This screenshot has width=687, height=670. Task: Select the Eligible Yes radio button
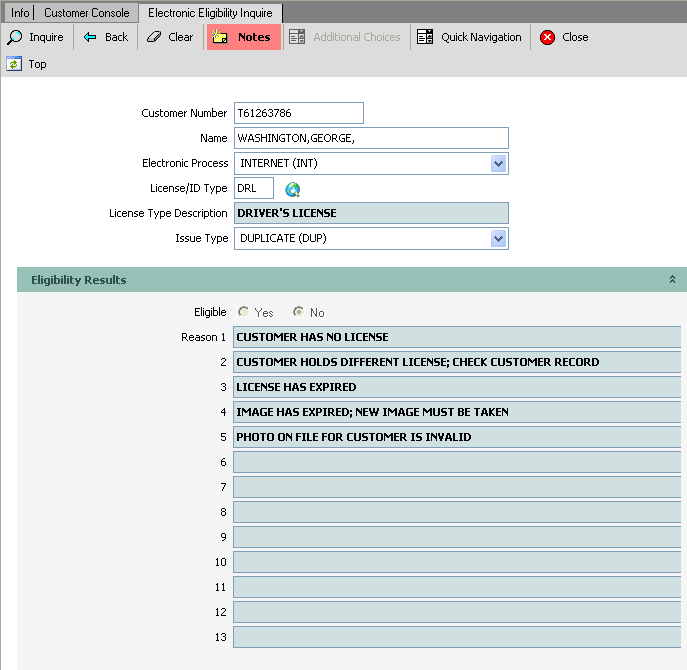244,312
